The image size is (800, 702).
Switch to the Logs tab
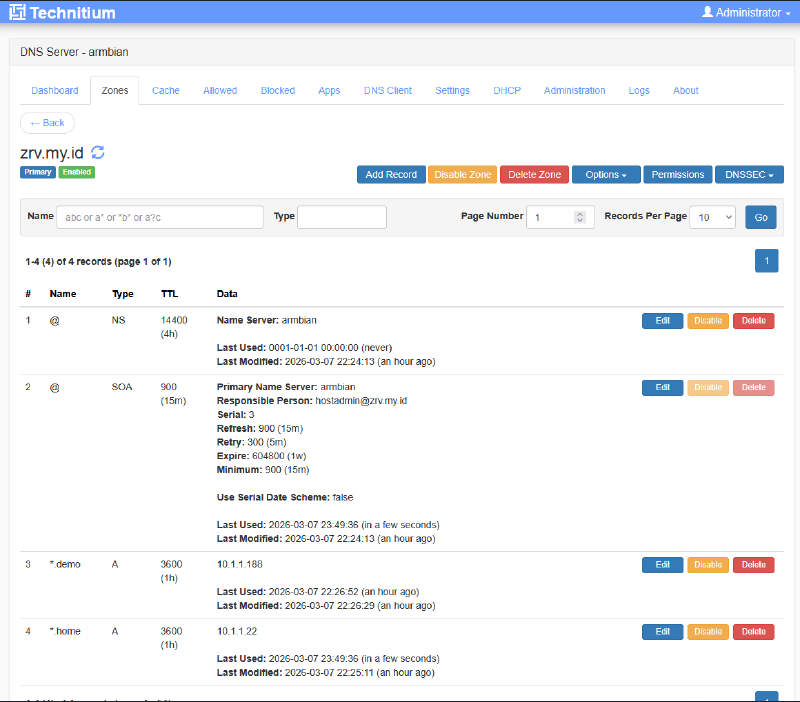[x=639, y=90]
